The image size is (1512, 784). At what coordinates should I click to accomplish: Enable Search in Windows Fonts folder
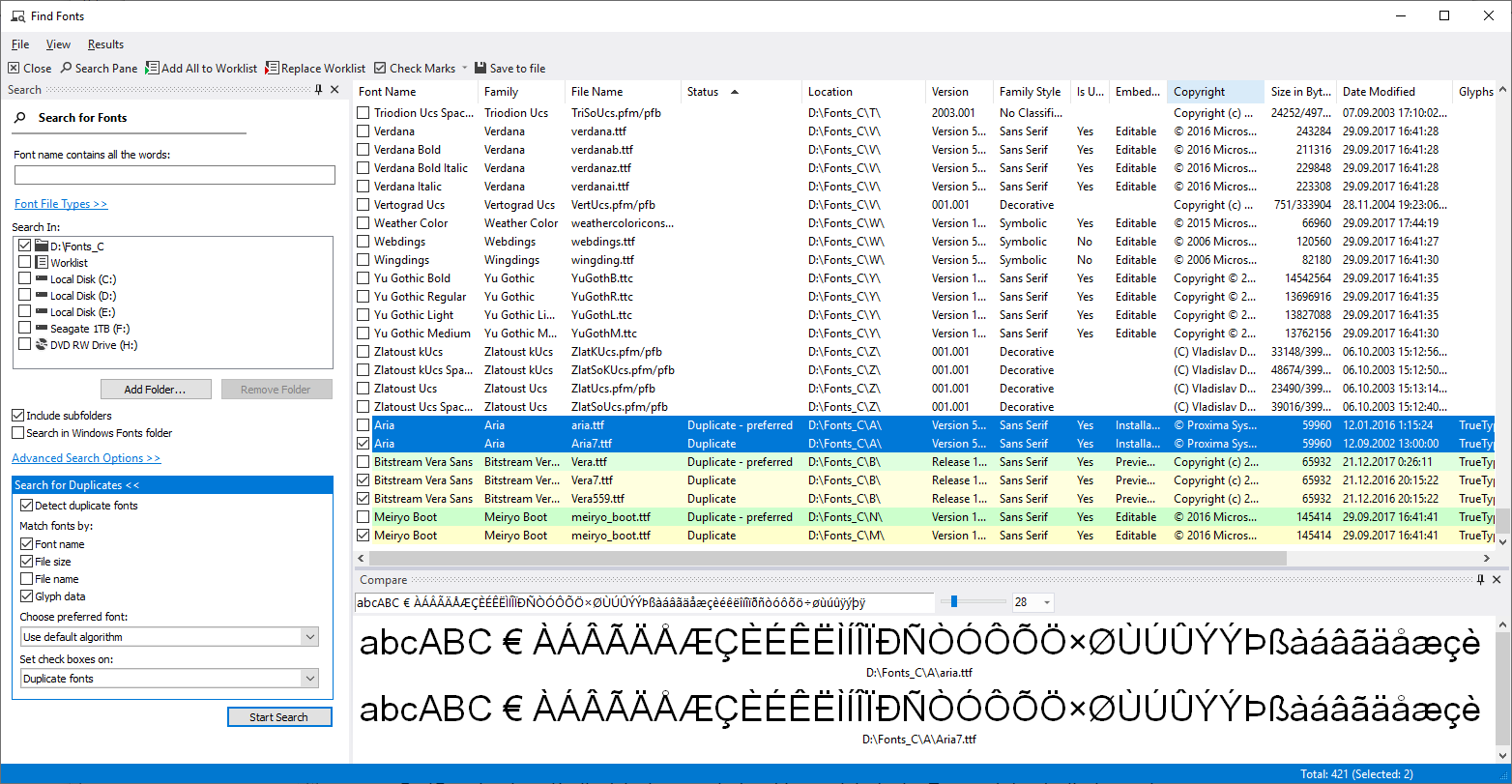[18, 433]
